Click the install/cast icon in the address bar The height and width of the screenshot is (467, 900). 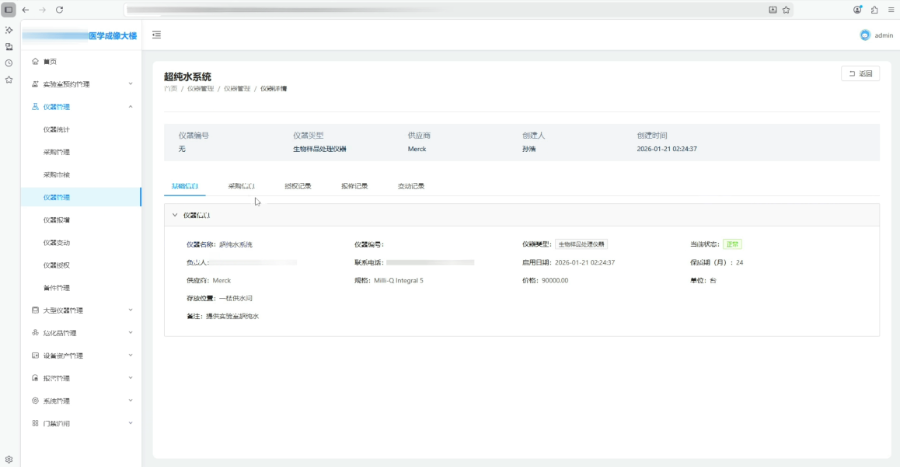(773, 10)
